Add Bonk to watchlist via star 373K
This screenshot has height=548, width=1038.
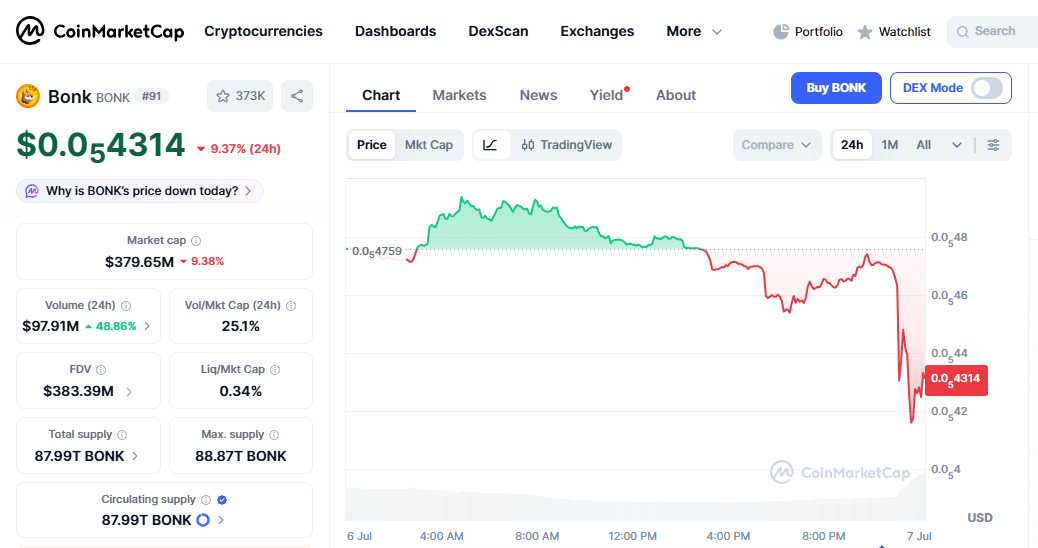point(240,96)
